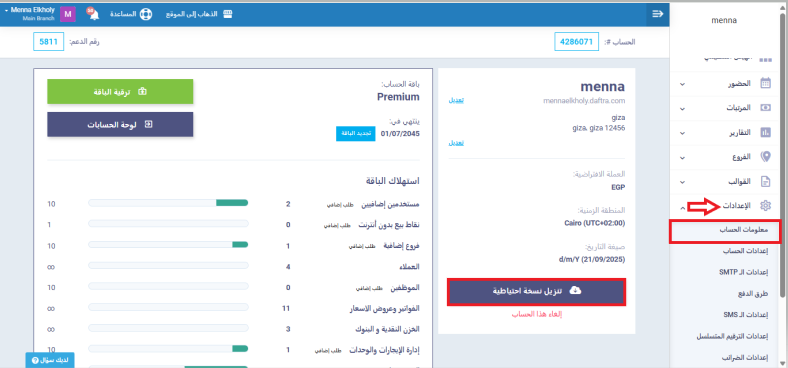Viewport: 788px width, 368px height.
Task: Expand the التقارير menu chevron
Action: 682,133
